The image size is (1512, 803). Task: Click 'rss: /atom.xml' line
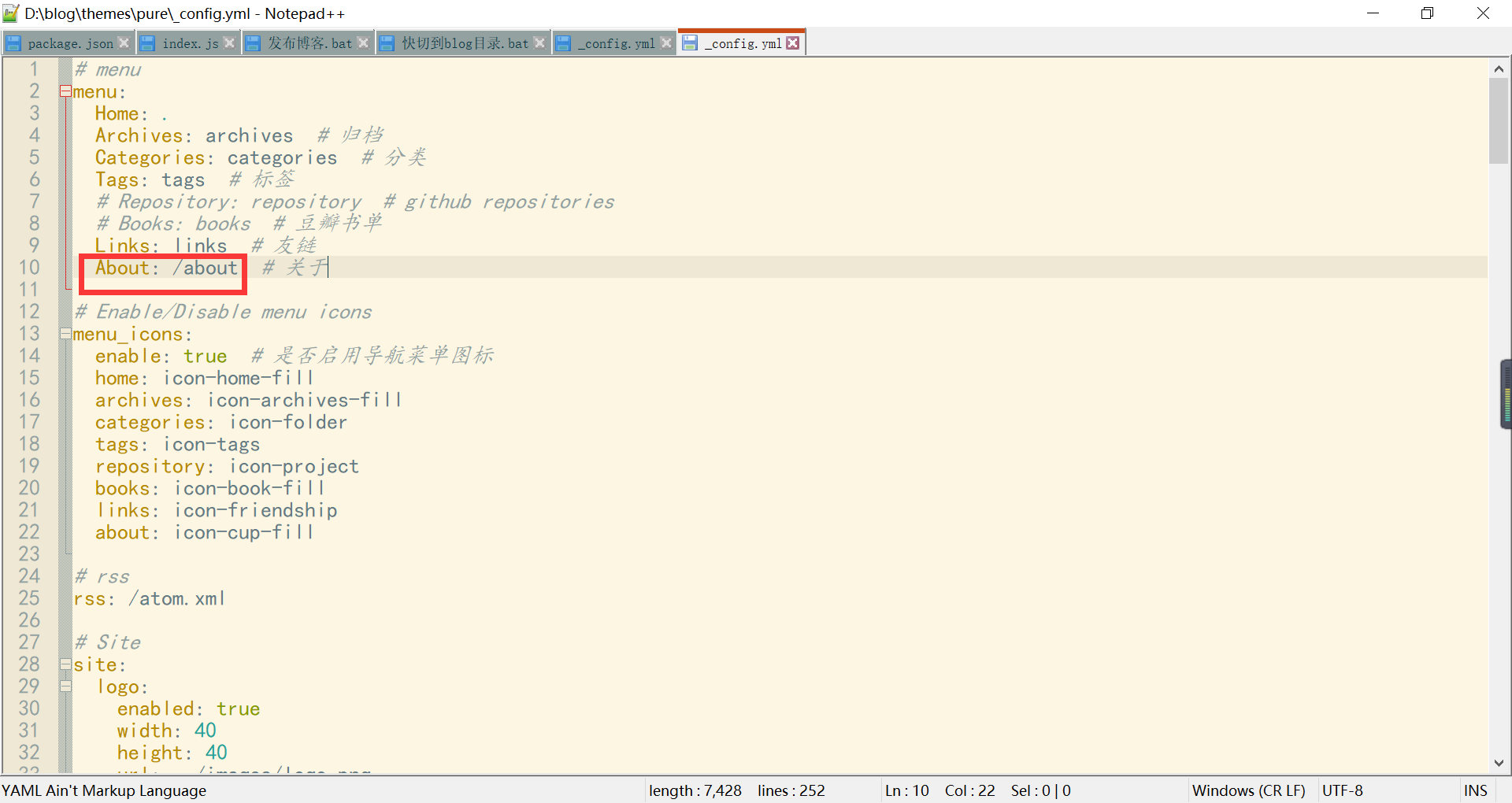(x=150, y=598)
